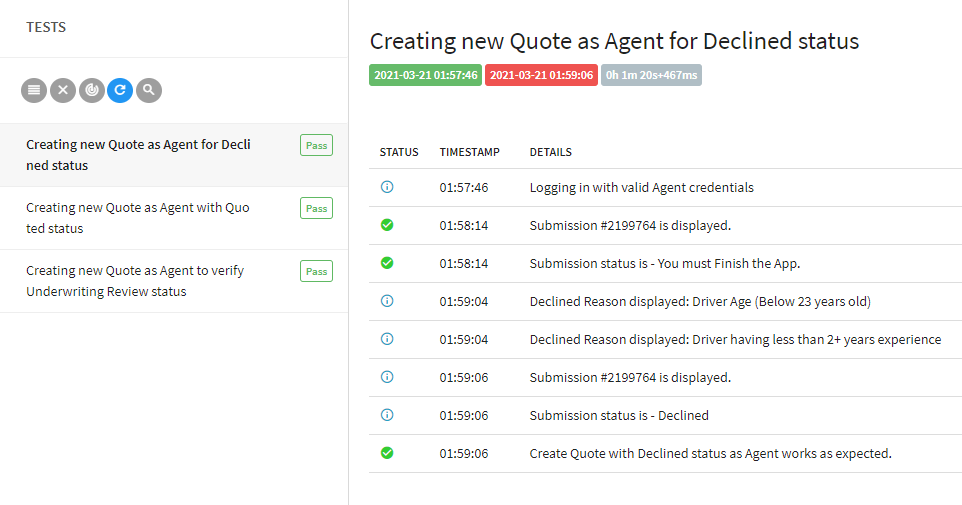Click info icon for 'less than 2+ years experience' row
This screenshot has width=962, height=505.
pyautogui.click(x=387, y=339)
